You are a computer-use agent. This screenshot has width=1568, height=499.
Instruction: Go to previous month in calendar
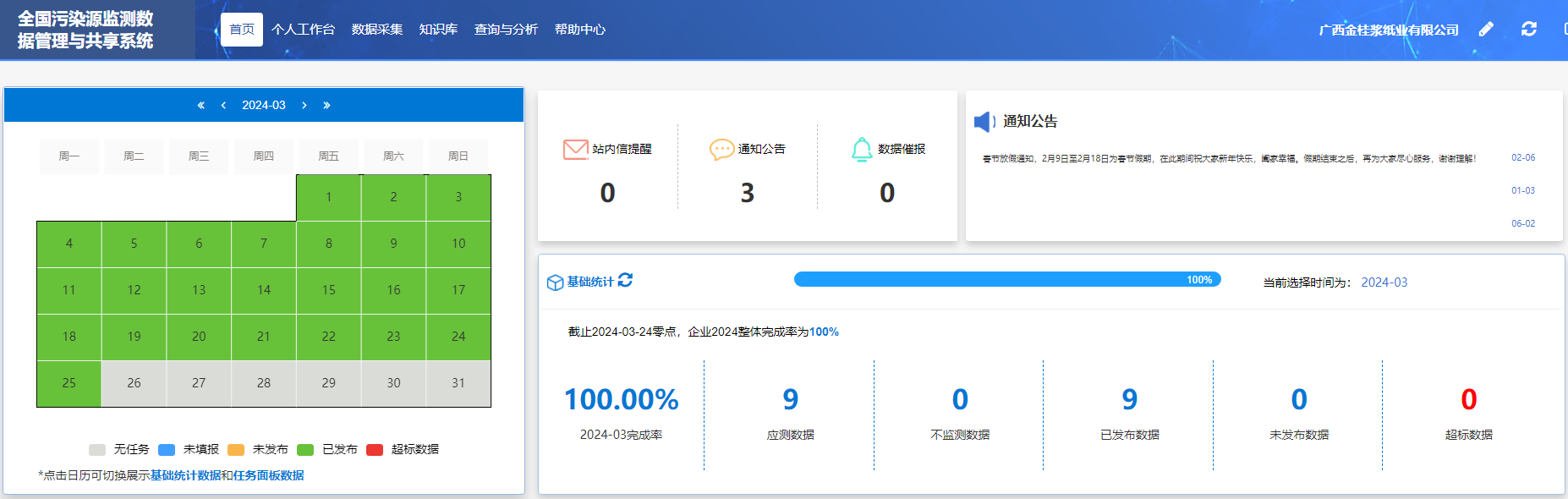click(223, 106)
